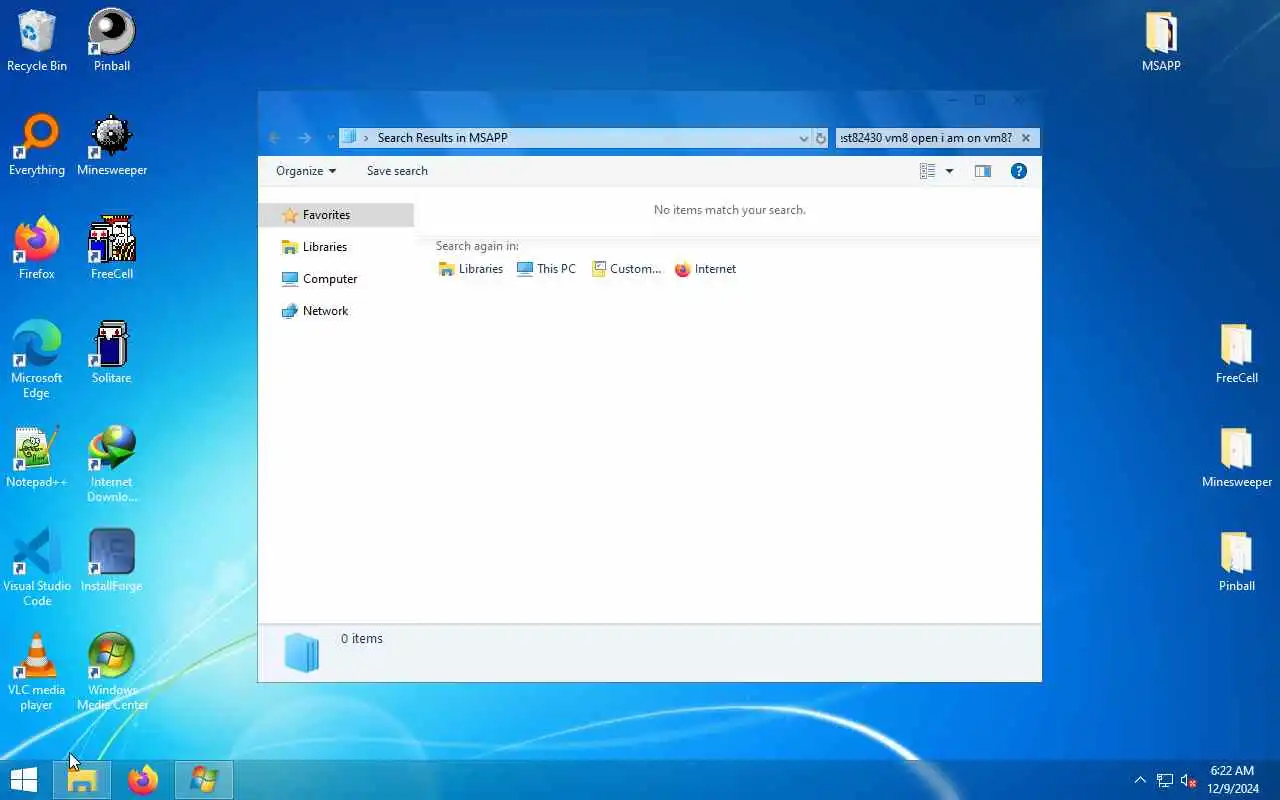Image resolution: width=1280 pixels, height=800 pixels.
Task: Select the Notepad++ desktop icon
Action: click(37, 457)
